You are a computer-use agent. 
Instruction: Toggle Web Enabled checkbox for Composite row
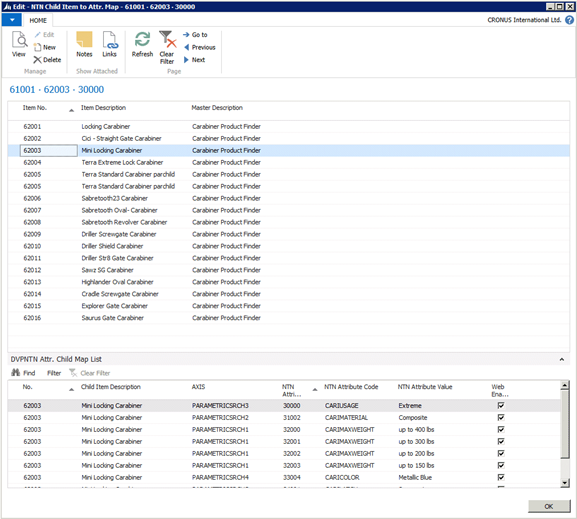point(501,417)
